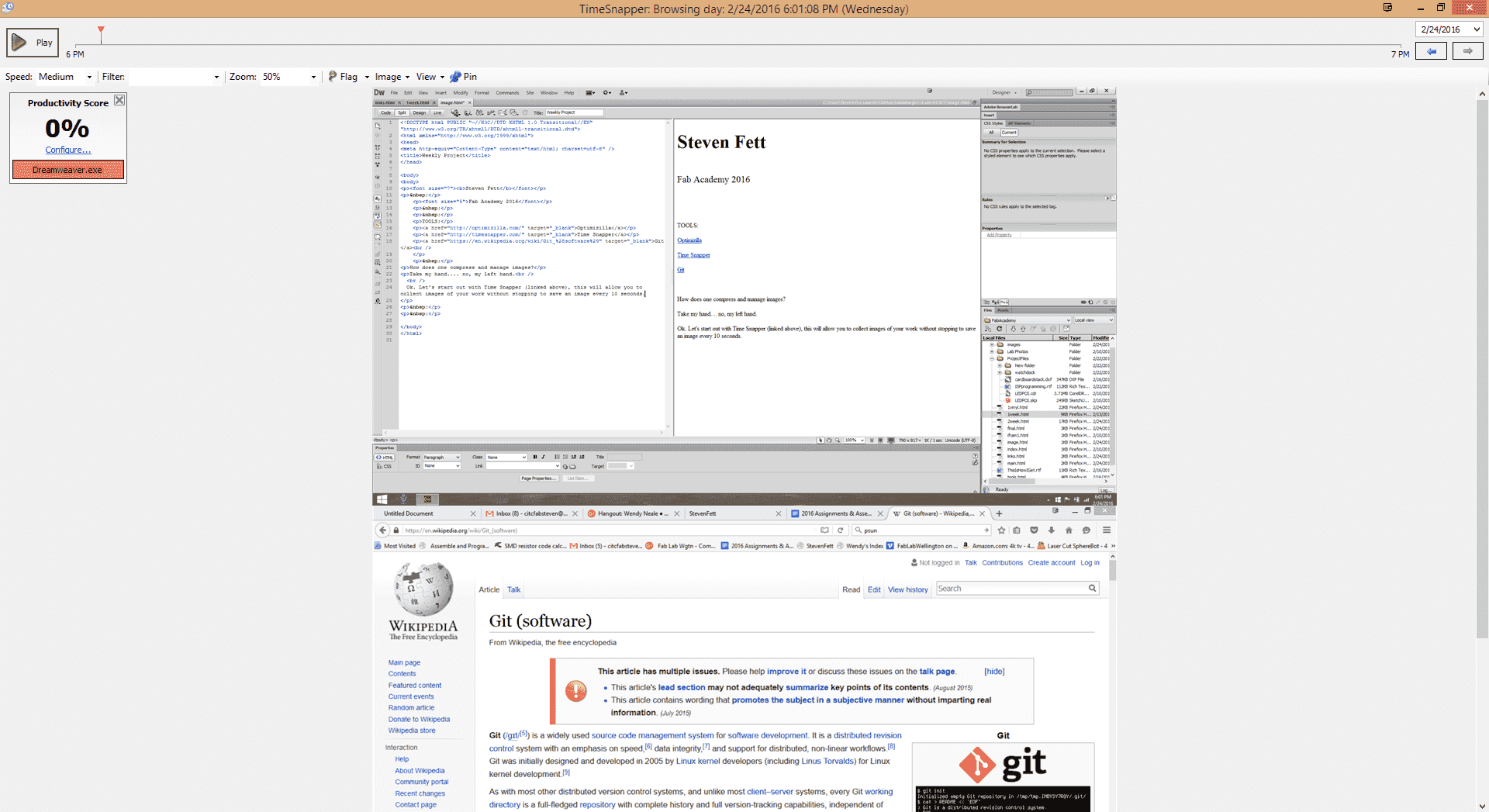Screen dimensions: 1489x812
Task: Click the Firefox home icon
Action: (1069, 530)
